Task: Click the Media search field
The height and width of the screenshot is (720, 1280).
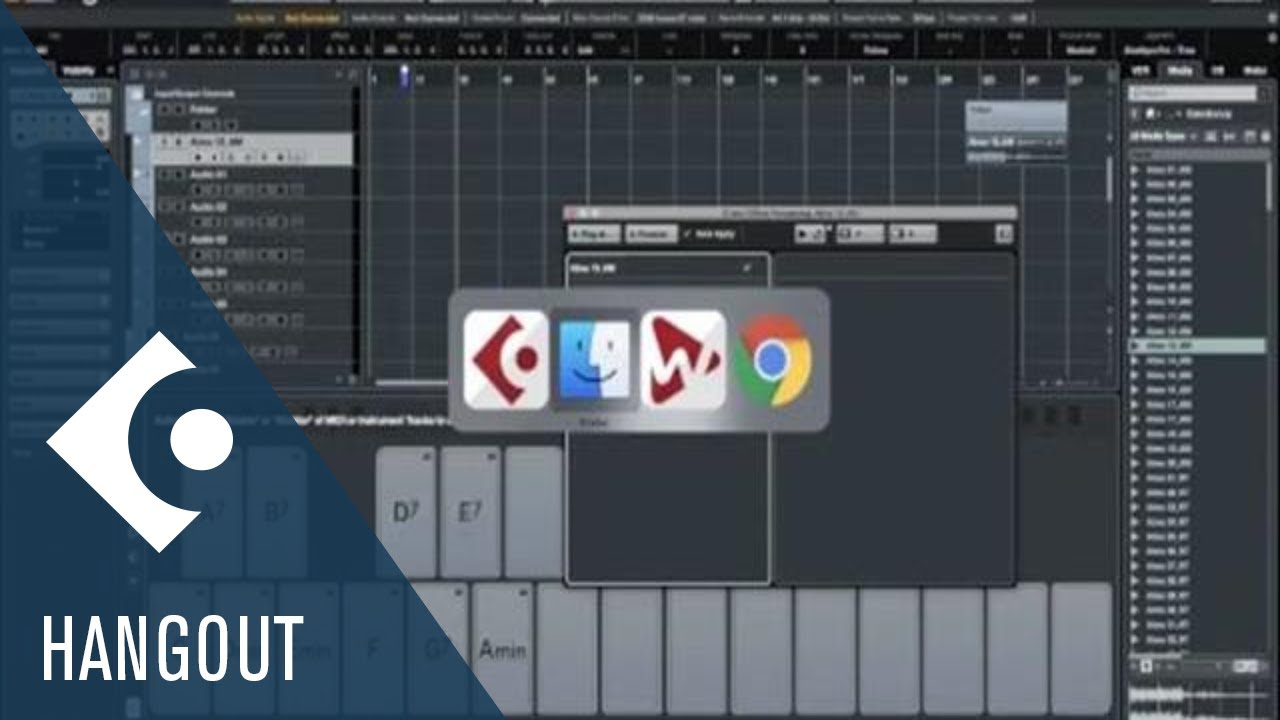Action: pyautogui.click(x=1192, y=92)
